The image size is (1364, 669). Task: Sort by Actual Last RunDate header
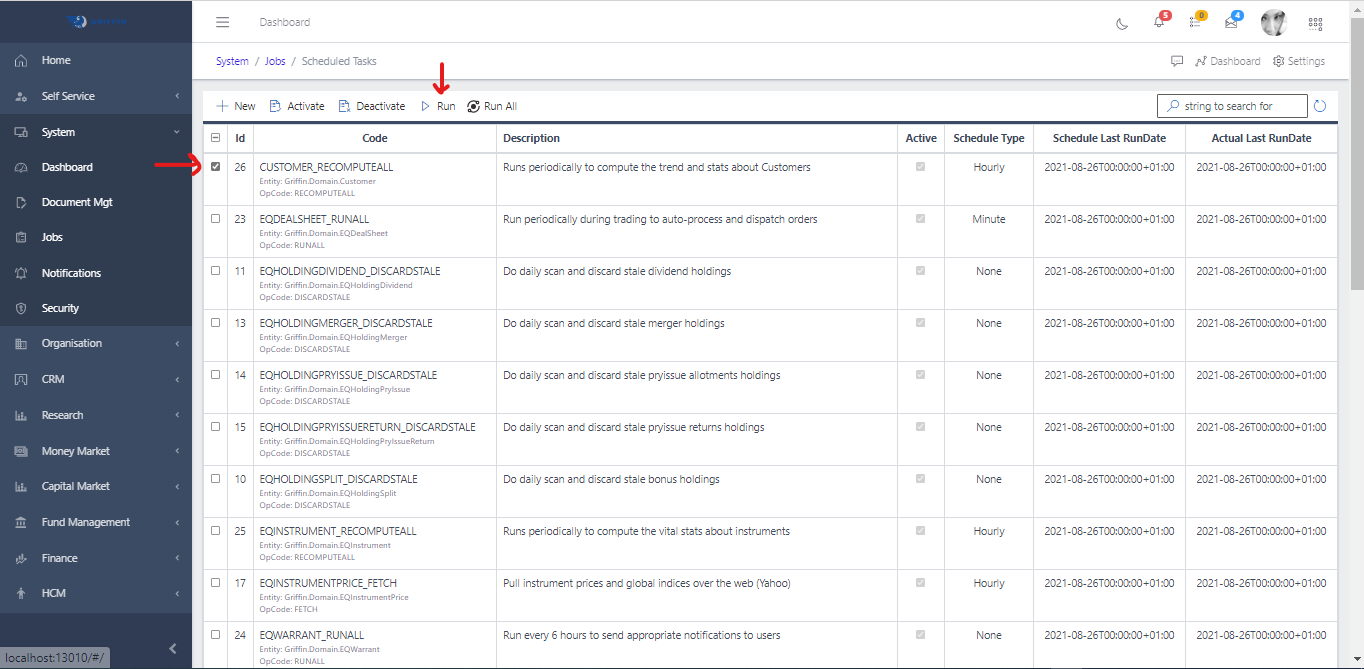(x=1261, y=138)
